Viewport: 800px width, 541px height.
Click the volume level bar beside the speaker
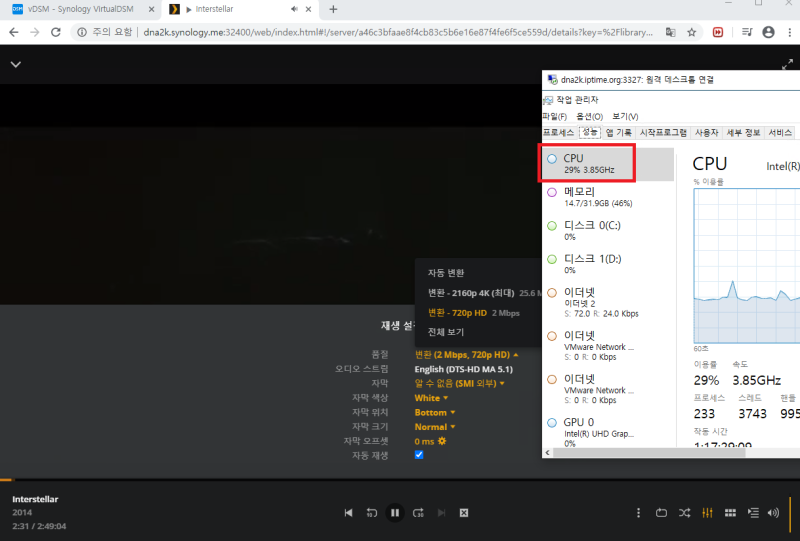tap(790, 512)
